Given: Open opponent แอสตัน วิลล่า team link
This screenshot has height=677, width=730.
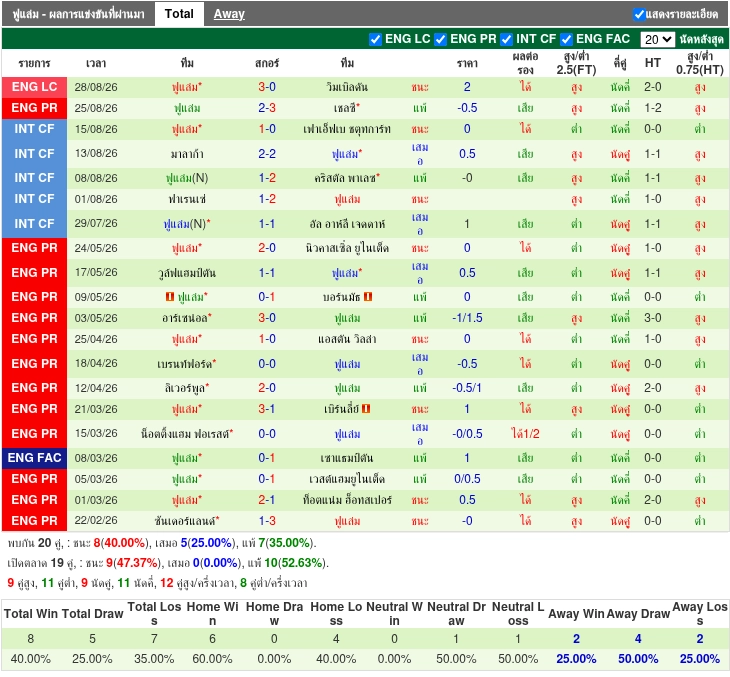Looking at the screenshot, I should pyautogui.click(x=347, y=339).
